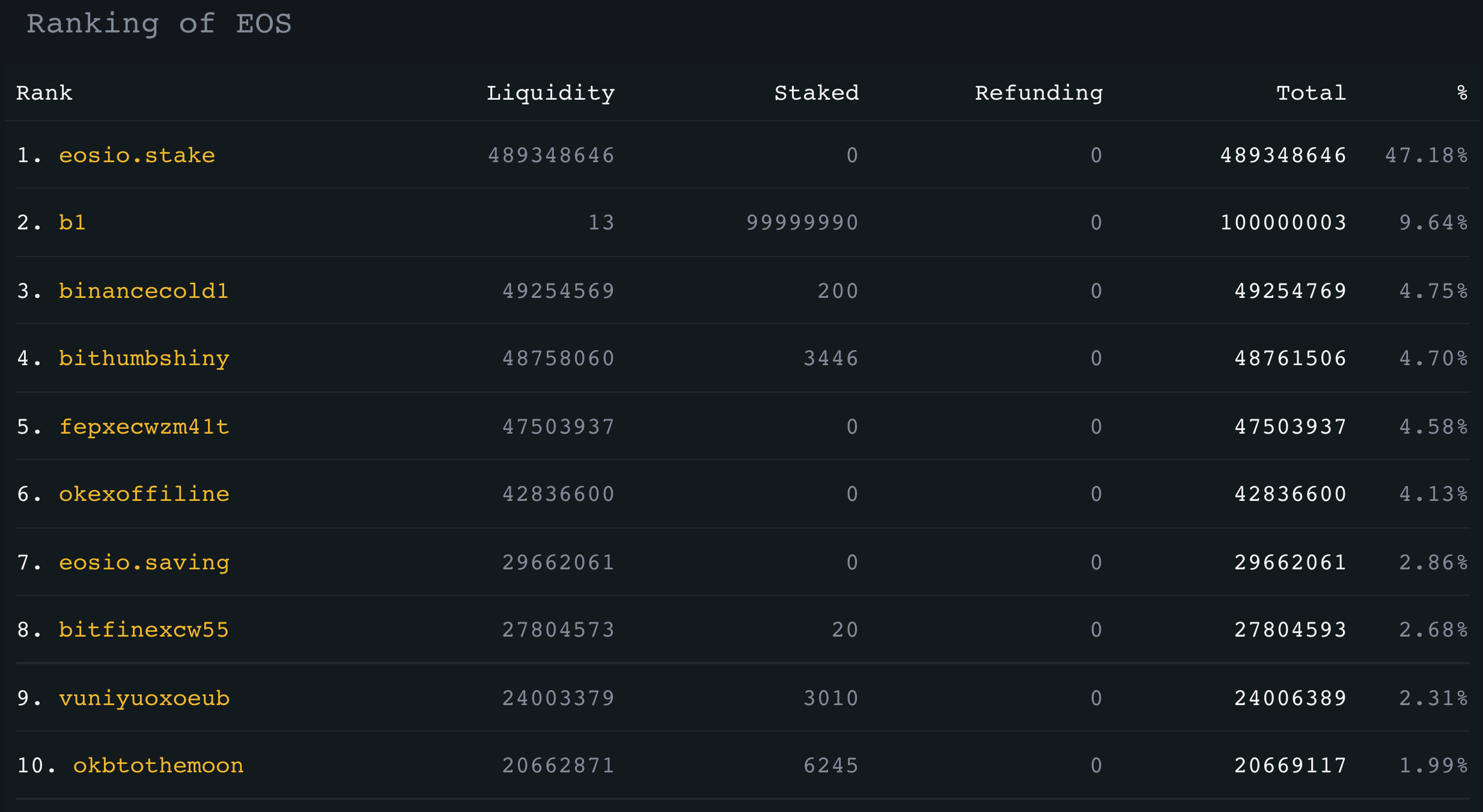Open the bithumbshiny account link
This screenshot has height=812, width=1483.
point(144,359)
